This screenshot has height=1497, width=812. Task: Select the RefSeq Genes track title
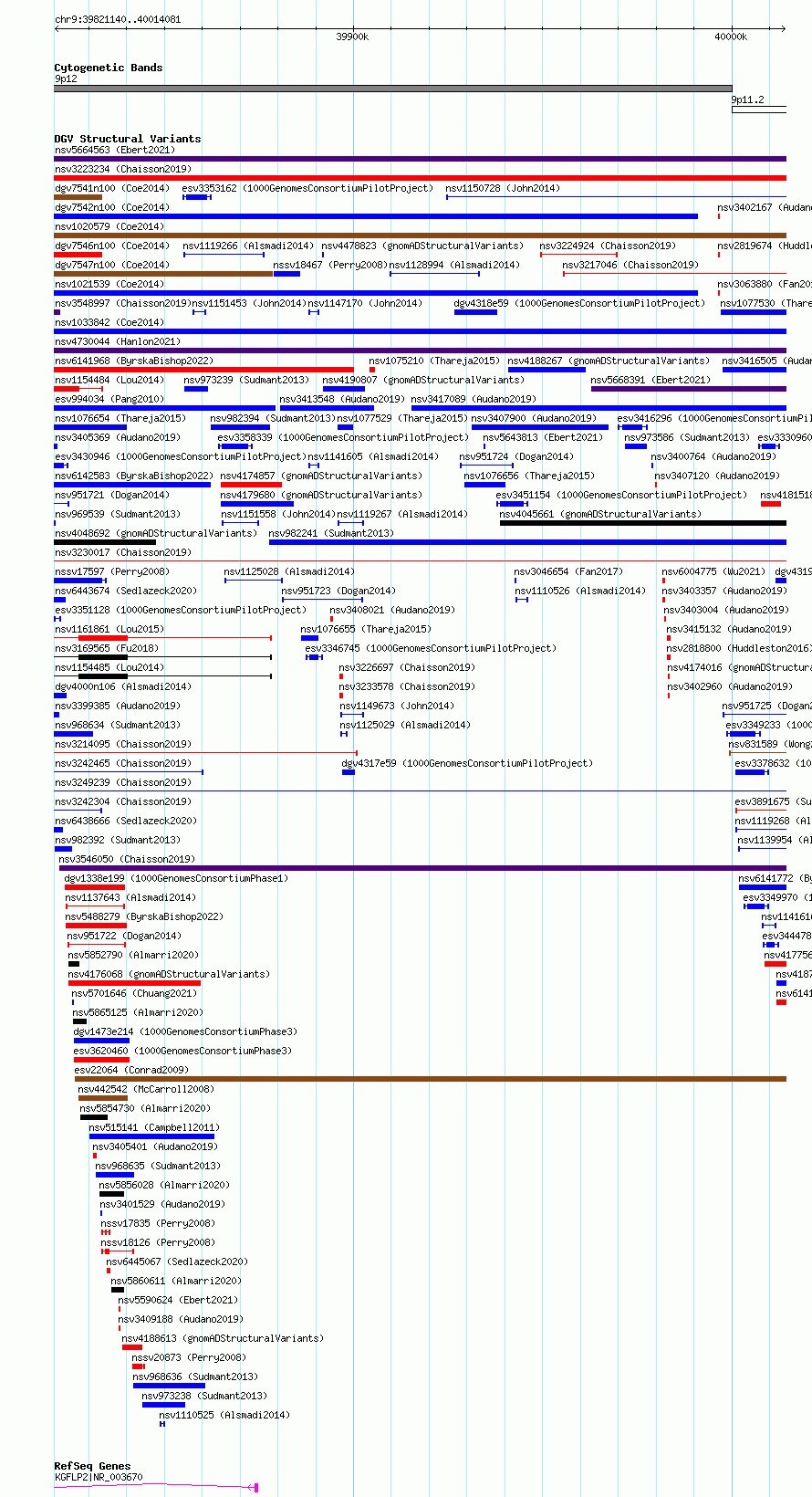[x=92, y=1466]
